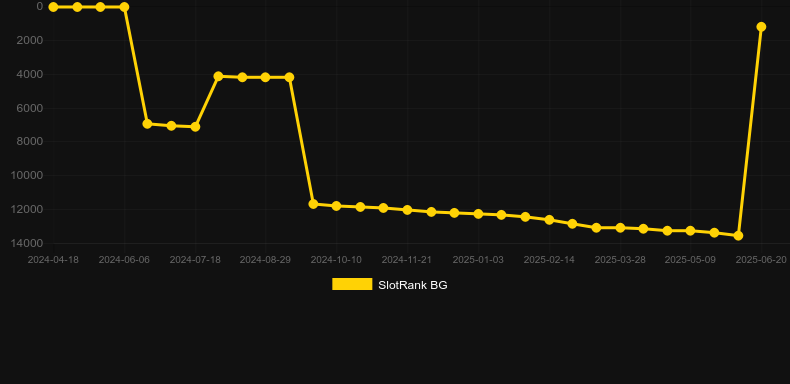Select the data point above 2025-05-09
Viewport: 790px width, 384px height.
tap(691, 231)
